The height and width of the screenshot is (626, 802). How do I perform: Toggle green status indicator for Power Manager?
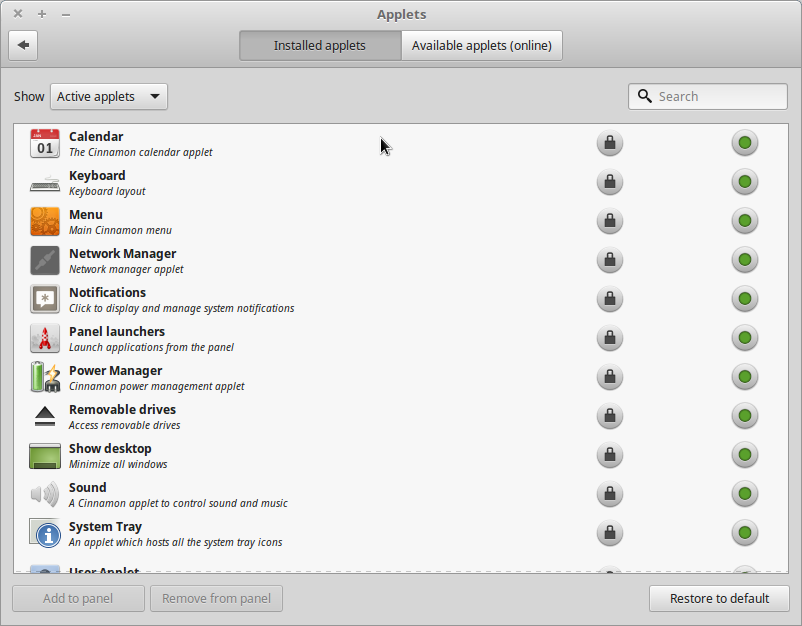click(745, 377)
